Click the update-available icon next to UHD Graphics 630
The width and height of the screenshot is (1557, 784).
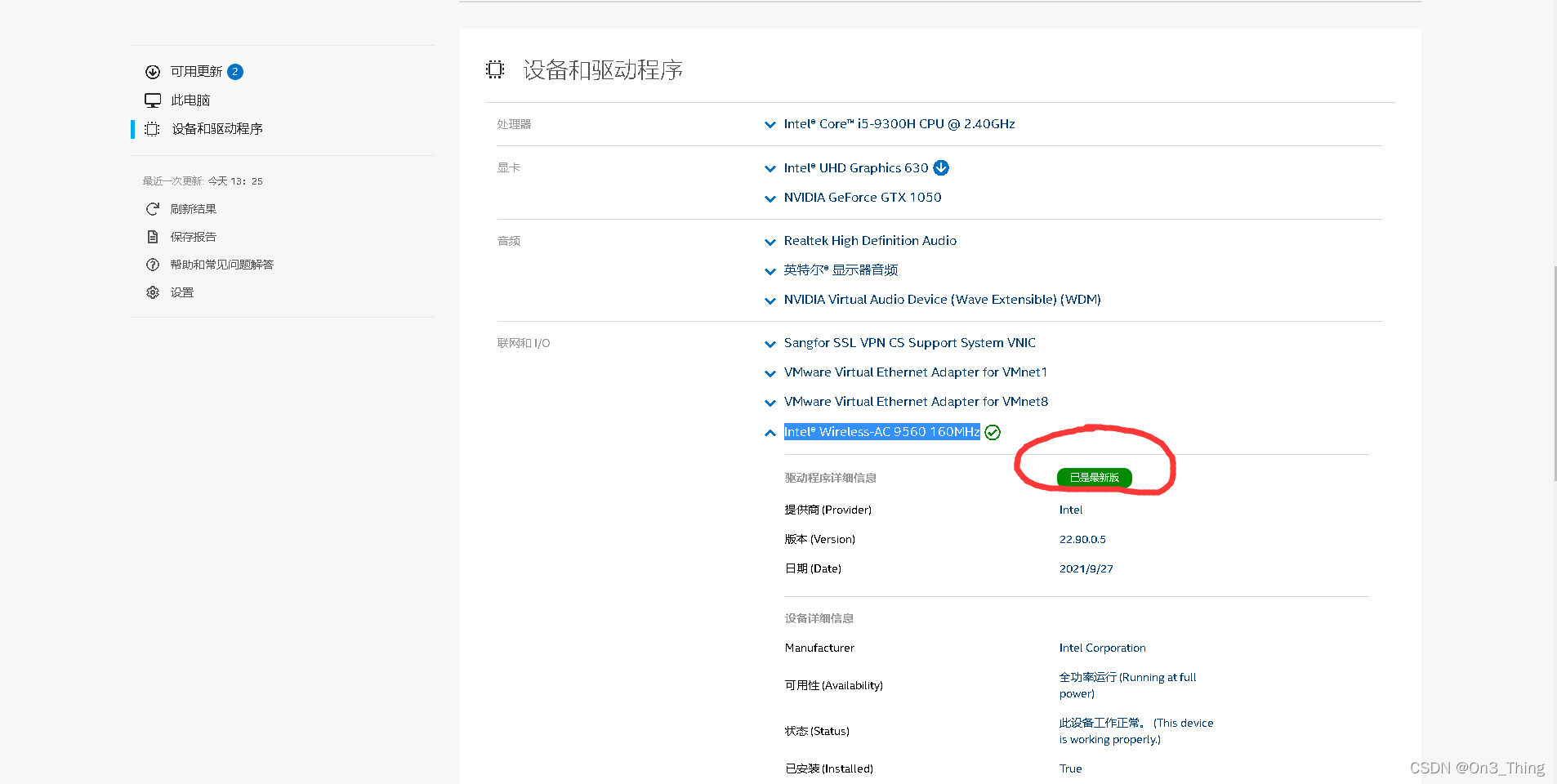(x=941, y=167)
